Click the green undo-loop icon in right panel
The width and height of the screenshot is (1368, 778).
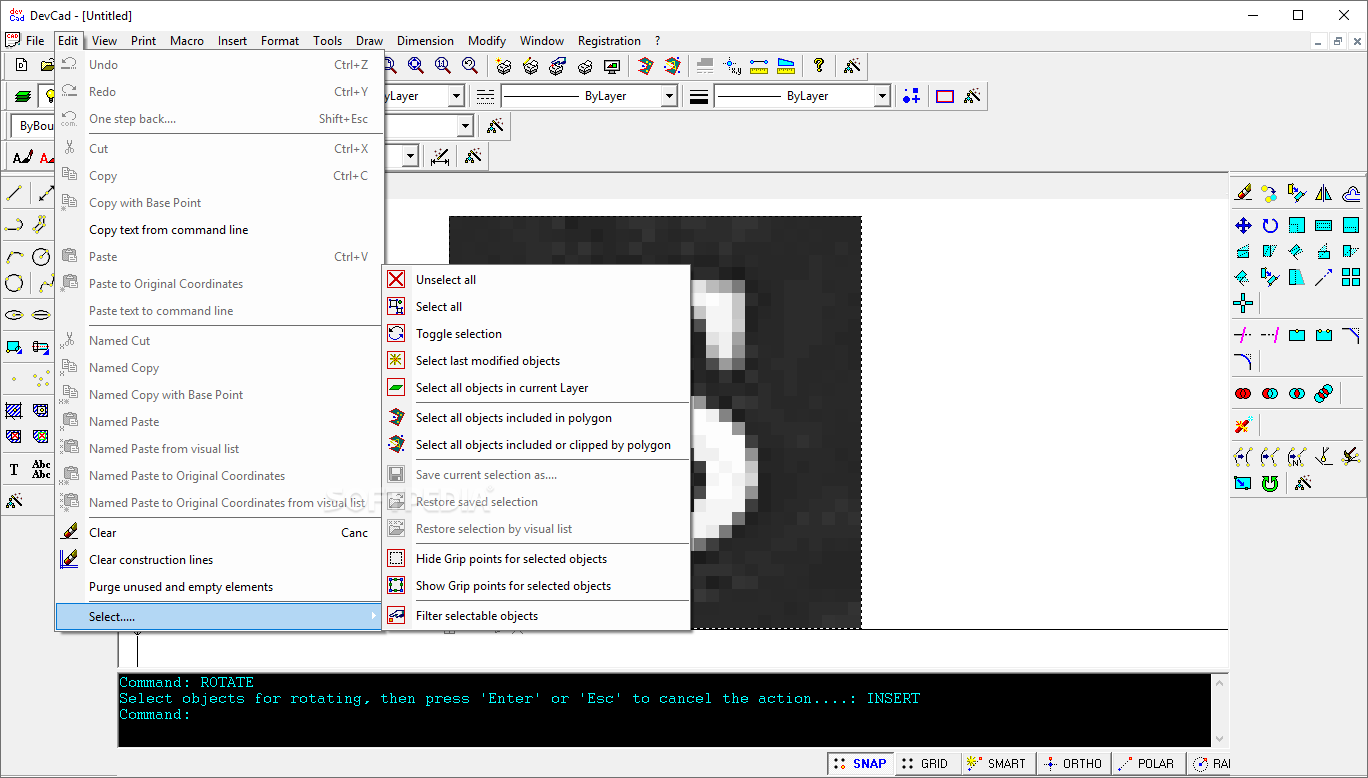tap(1270, 483)
